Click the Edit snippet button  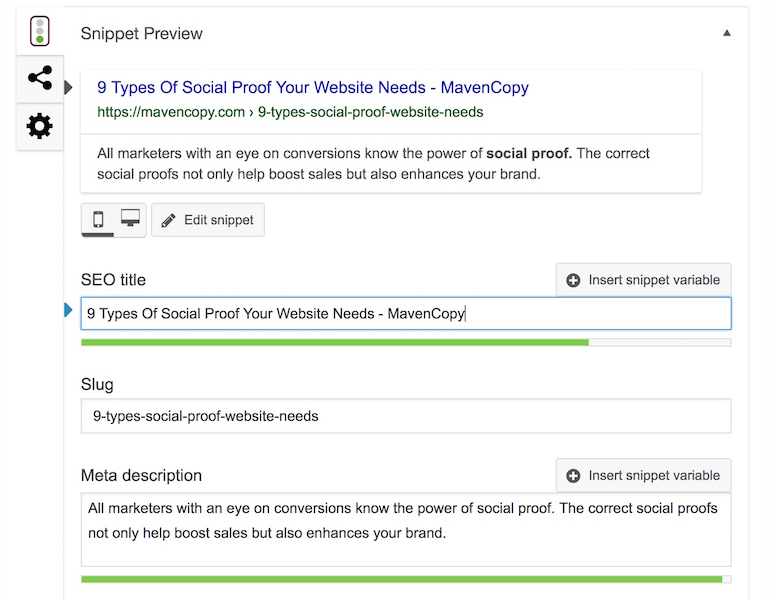click(208, 220)
